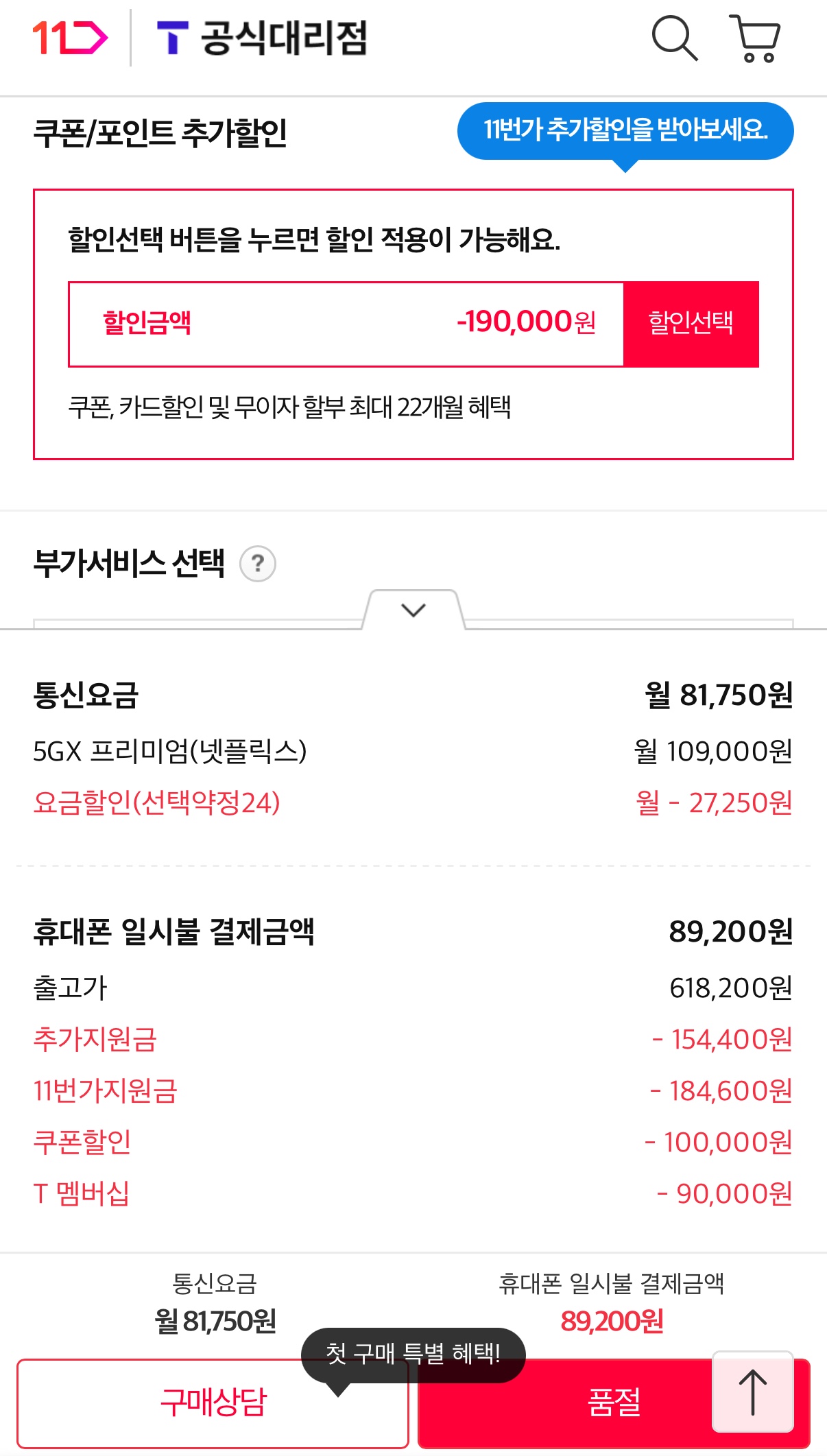Image resolution: width=827 pixels, height=1456 pixels.
Task: Tap the bottom bar 89,200원 total
Action: pos(612,1321)
